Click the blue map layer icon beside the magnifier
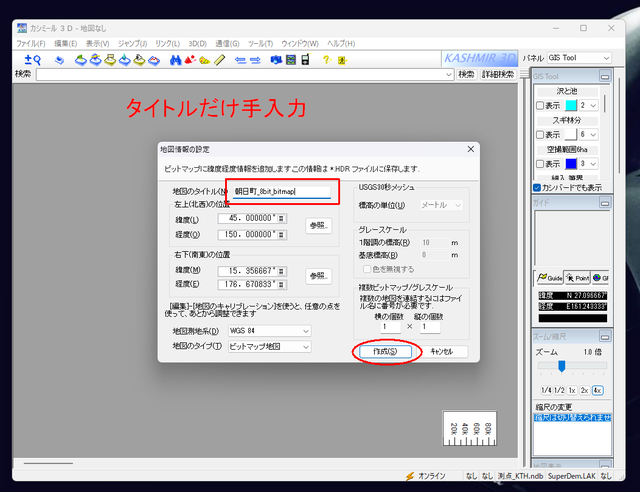This screenshot has width=640, height=492. pyautogui.click(x=60, y=60)
